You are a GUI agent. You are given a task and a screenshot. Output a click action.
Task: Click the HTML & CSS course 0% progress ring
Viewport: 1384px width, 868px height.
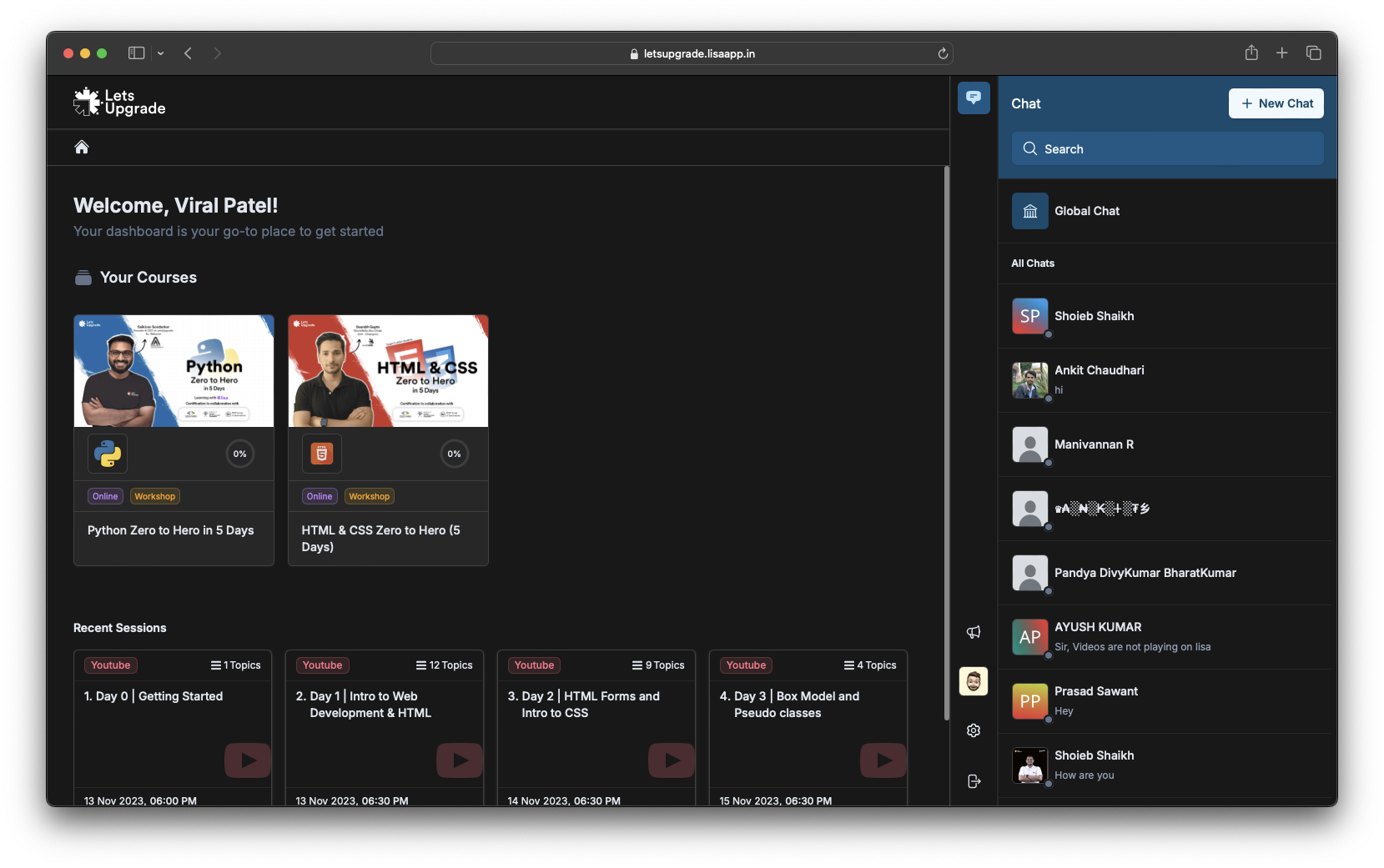[455, 454]
